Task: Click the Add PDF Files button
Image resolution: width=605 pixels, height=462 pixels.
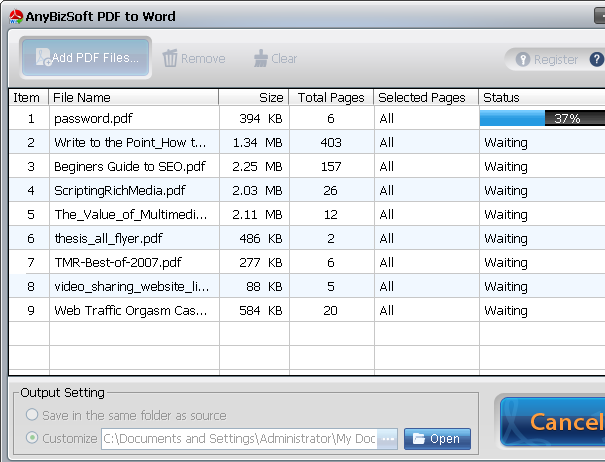Action: pyautogui.click(x=85, y=58)
